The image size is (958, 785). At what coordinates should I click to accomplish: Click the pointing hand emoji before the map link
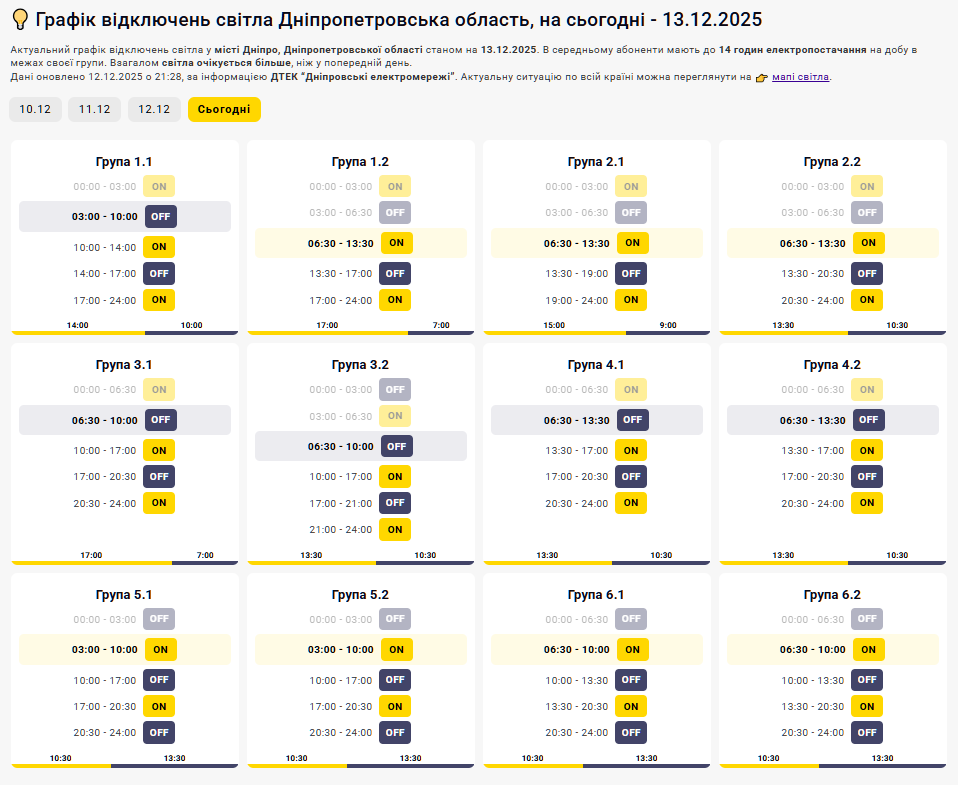pos(761,76)
